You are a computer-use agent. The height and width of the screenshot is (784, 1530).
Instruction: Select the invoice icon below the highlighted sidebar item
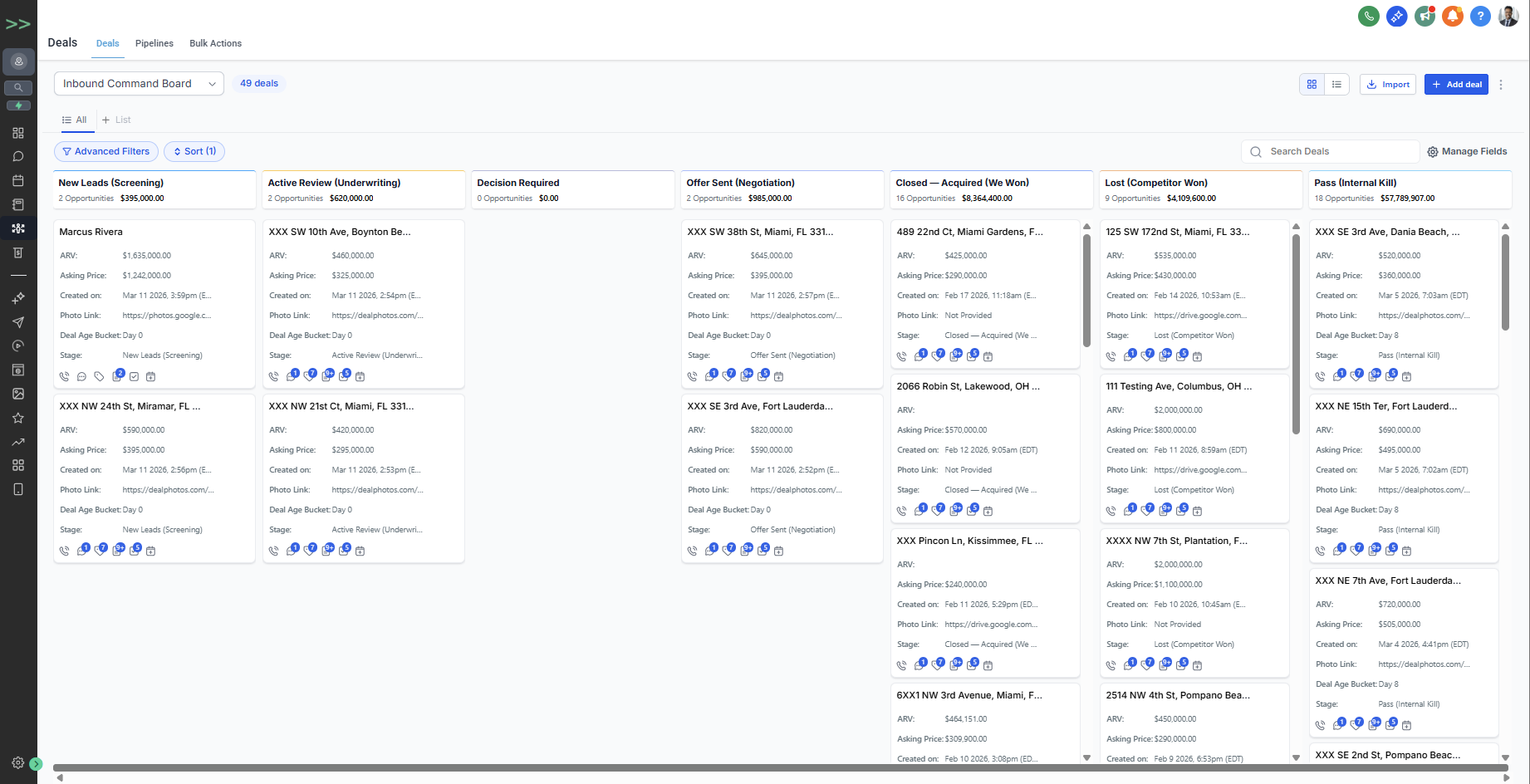pyautogui.click(x=18, y=252)
